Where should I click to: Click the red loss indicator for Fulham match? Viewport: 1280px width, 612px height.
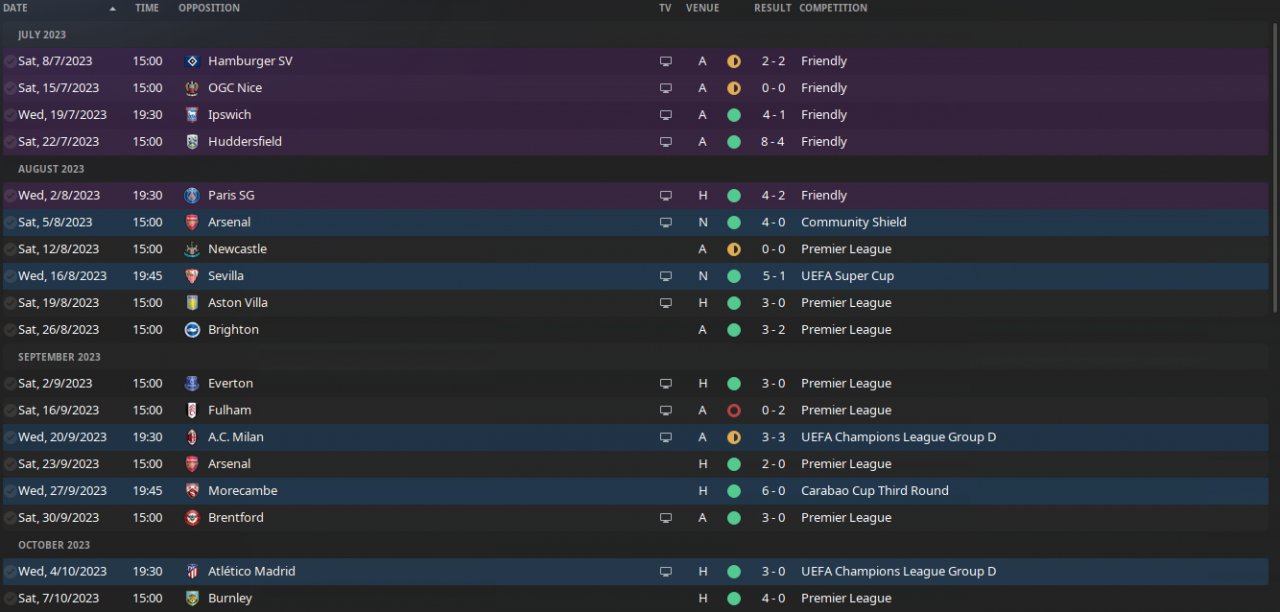pos(734,410)
